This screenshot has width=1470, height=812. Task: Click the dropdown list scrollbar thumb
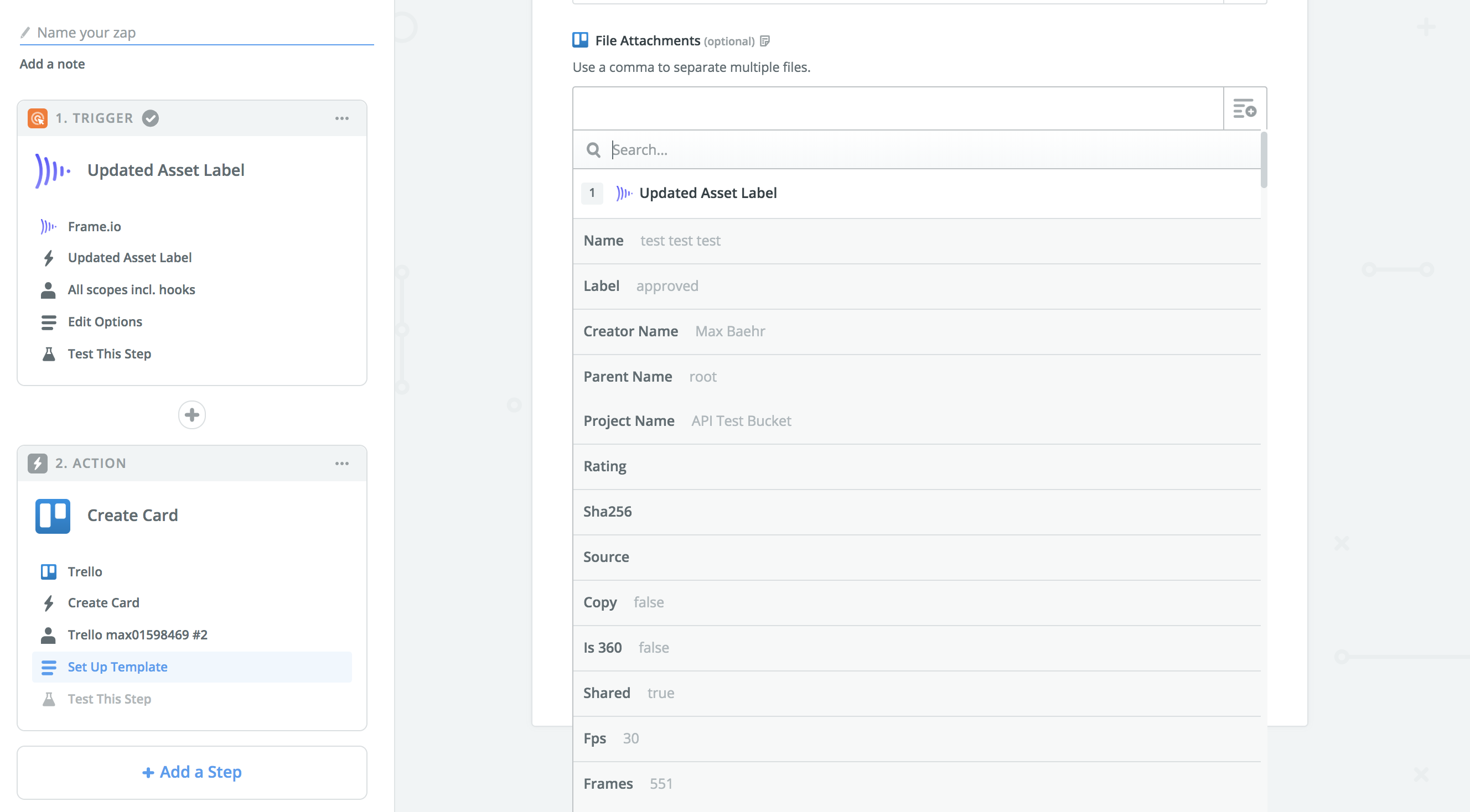click(x=1264, y=160)
